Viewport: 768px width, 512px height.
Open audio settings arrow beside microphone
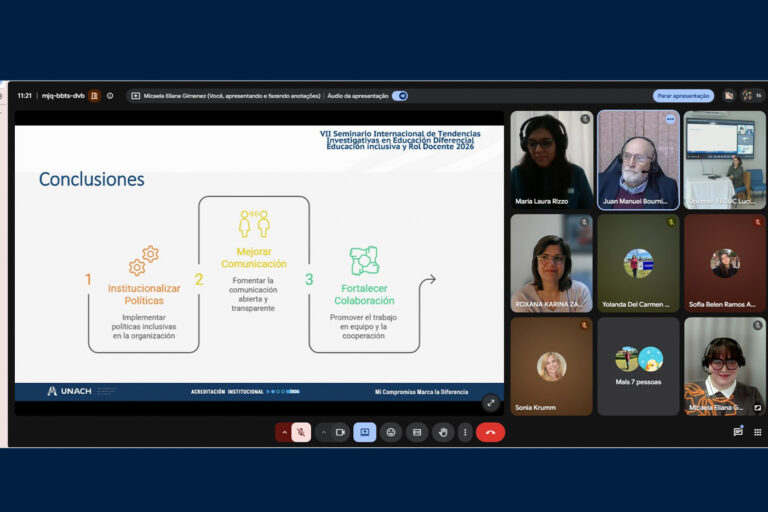point(284,432)
